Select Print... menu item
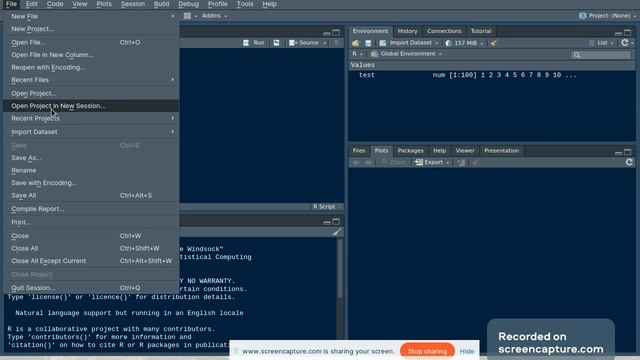This screenshot has width=640, height=360. pyautogui.click(x=91, y=222)
